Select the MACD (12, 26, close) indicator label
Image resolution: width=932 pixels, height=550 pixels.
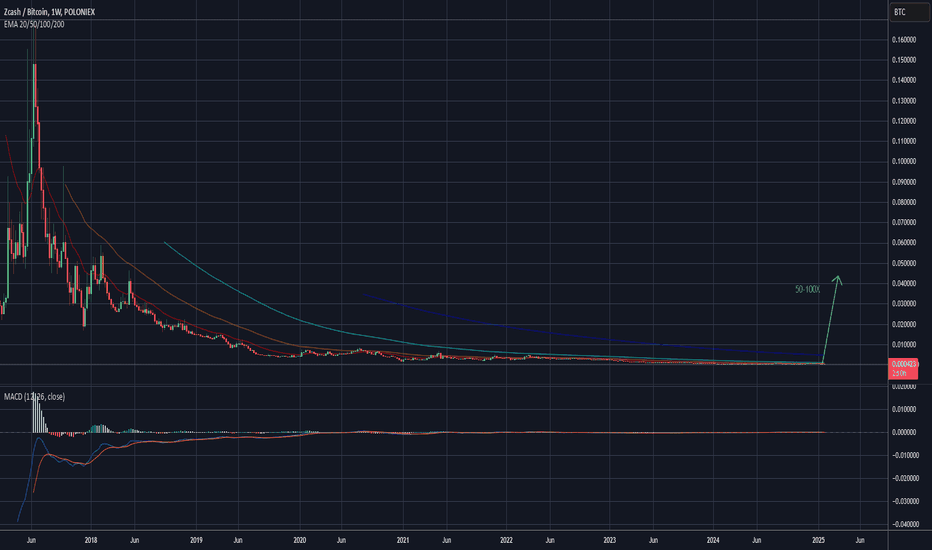(x=34, y=397)
